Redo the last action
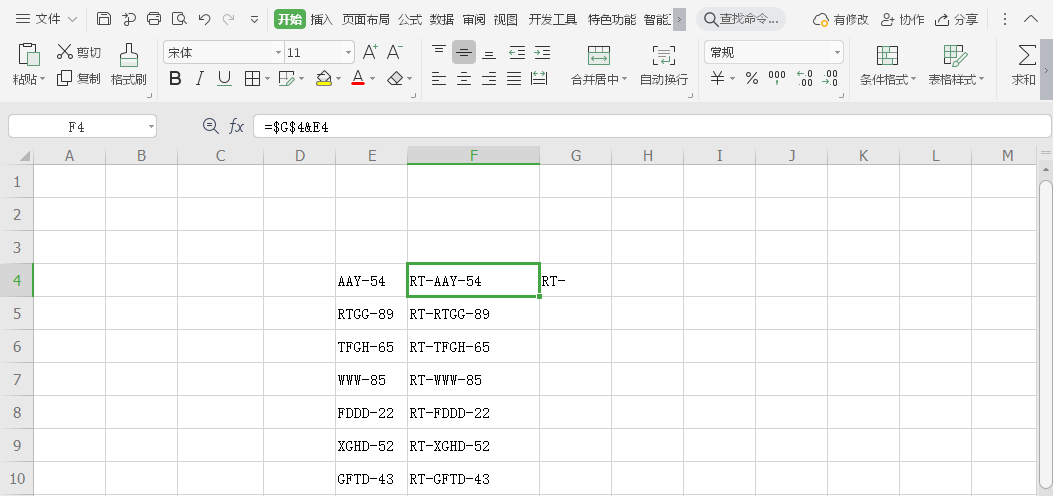 (x=228, y=19)
